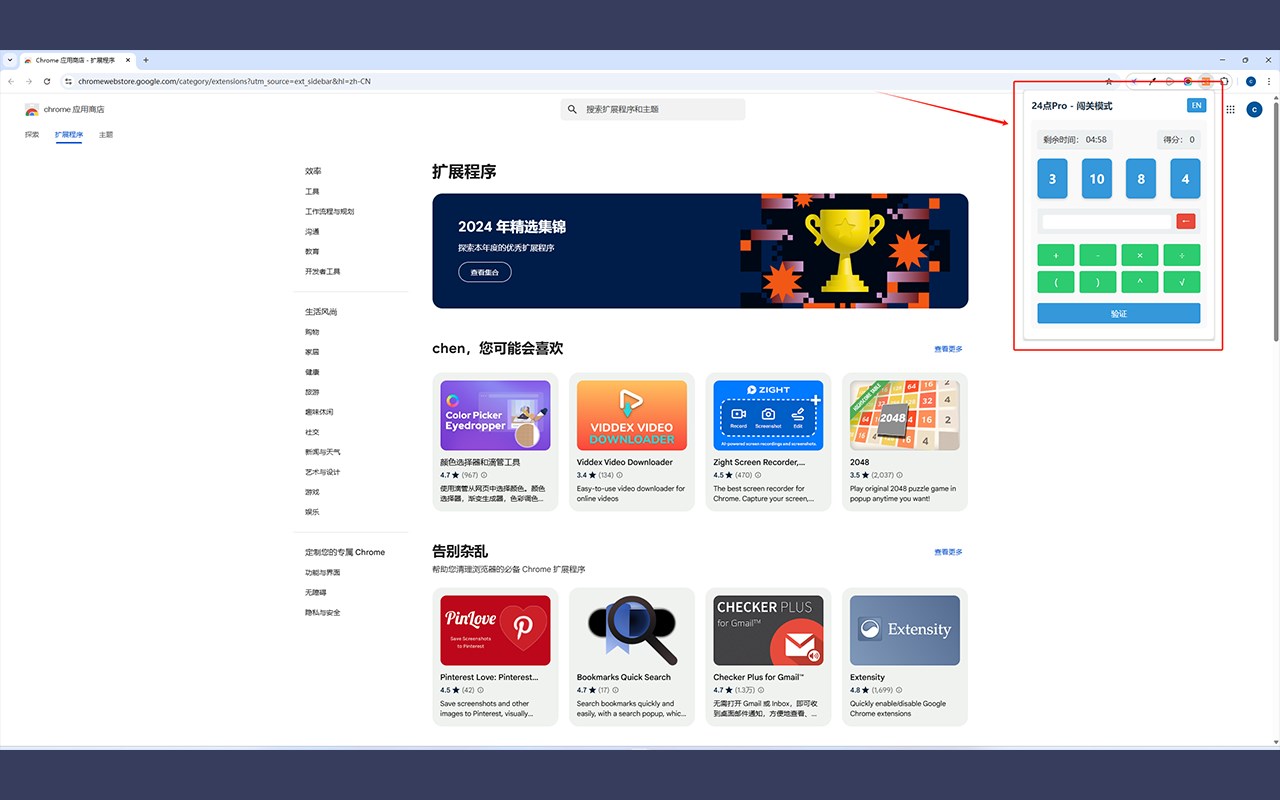The width and height of the screenshot is (1280, 800).
Task: Bookmark this page with the star icon
Action: point(1109,81)
